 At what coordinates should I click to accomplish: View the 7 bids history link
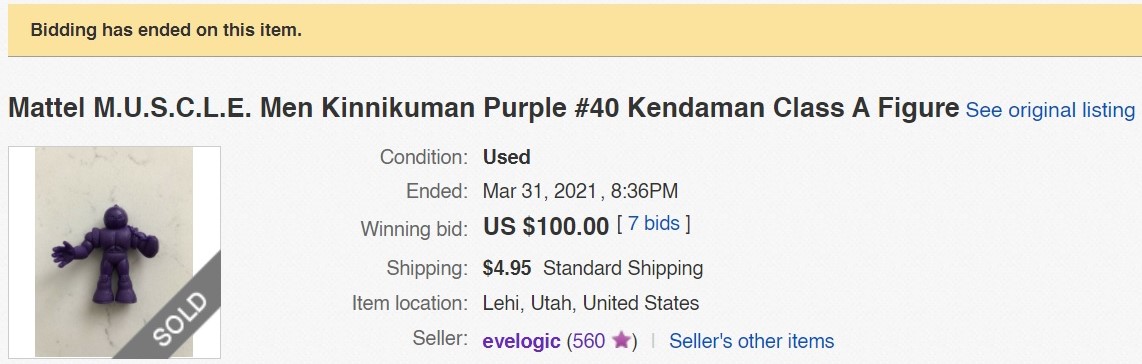click(x=653, y=223)
